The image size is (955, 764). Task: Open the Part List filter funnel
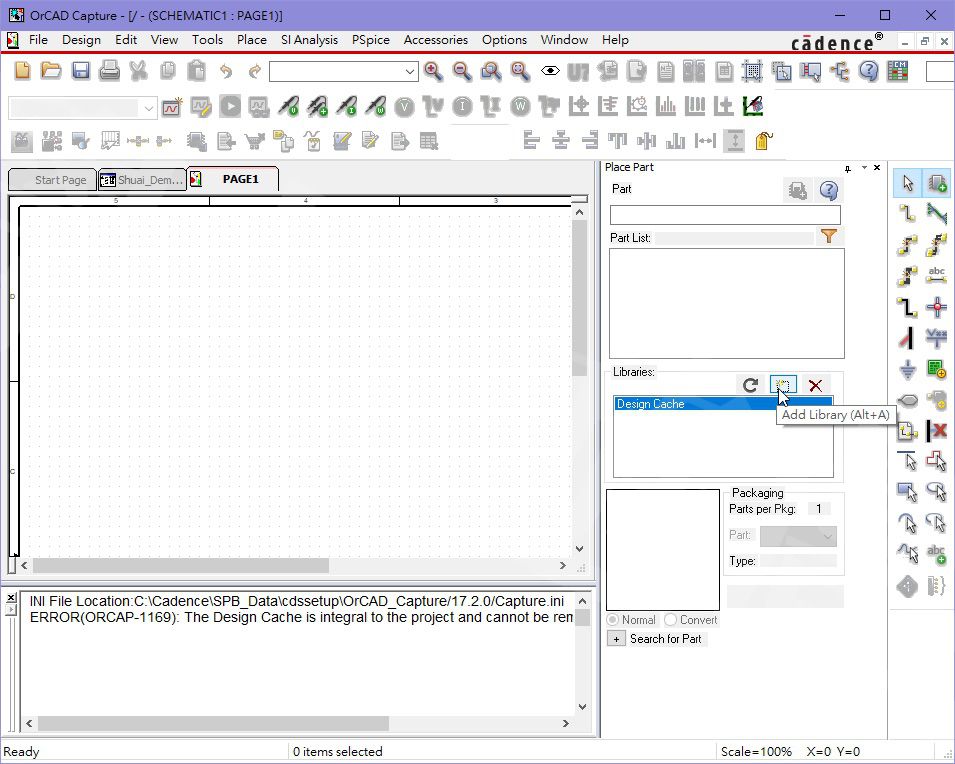(x=829, y=236)
